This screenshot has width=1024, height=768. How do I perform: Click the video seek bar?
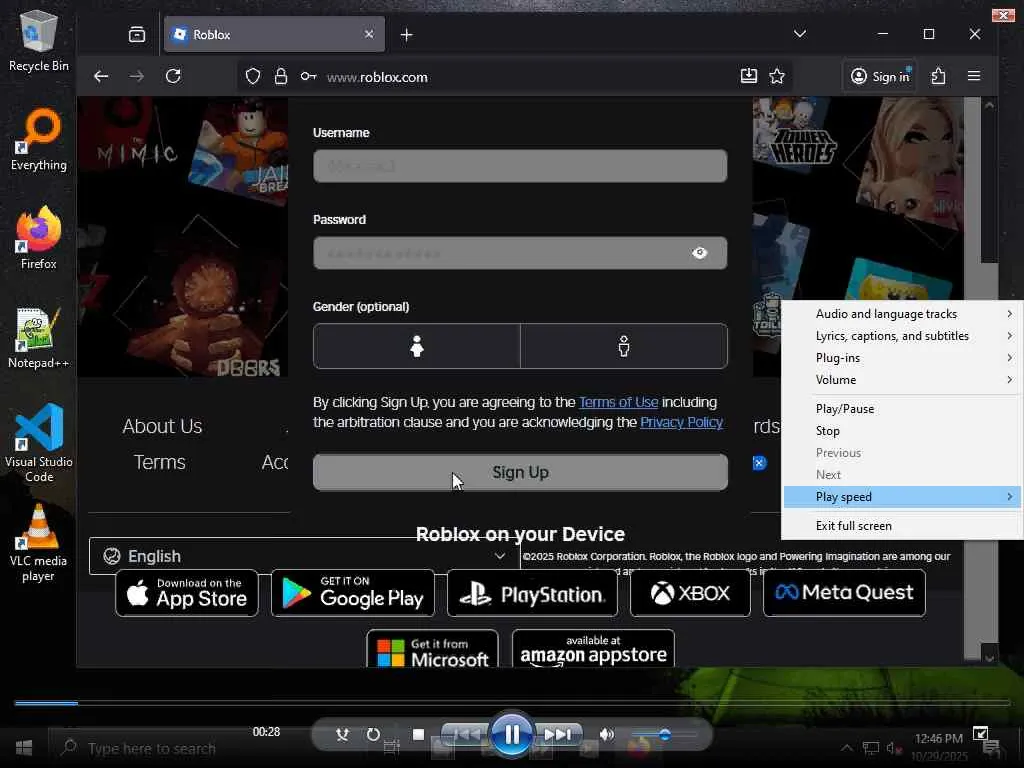click(x=512, y=703)
